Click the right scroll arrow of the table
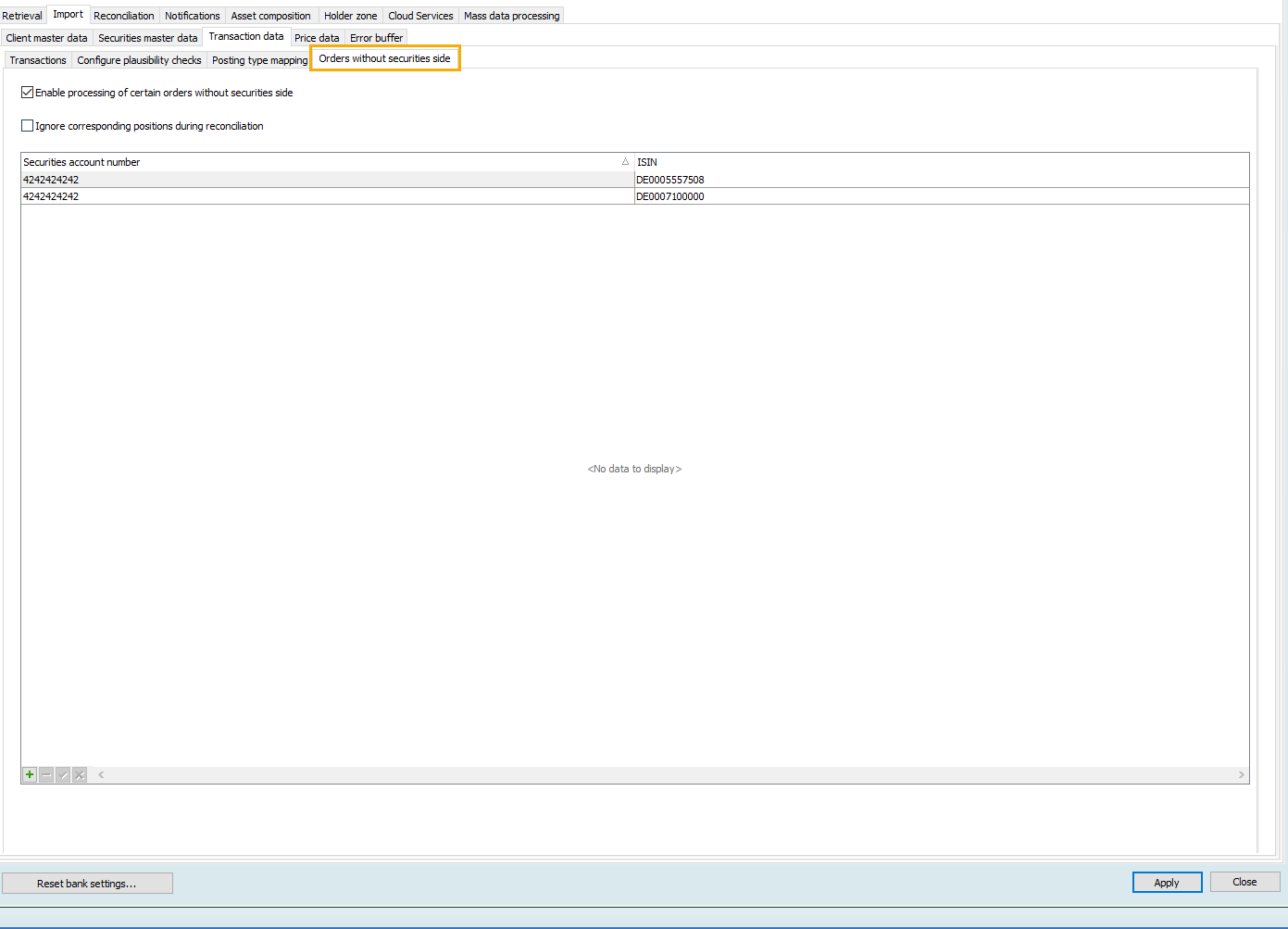The height and width of the screenshot is (929, 1288). (1241, 774)
